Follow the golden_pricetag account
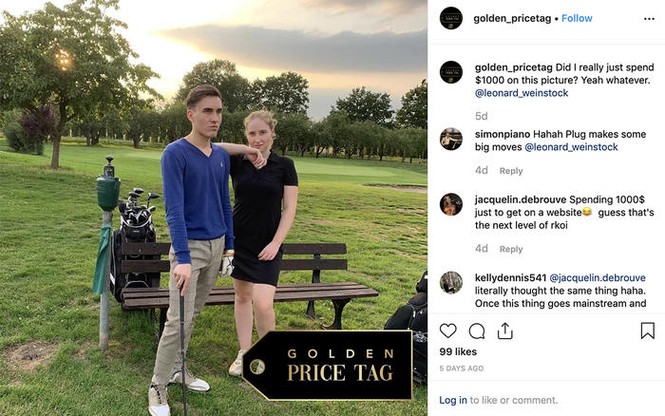The image size is (665, 416). coord(577,18)
